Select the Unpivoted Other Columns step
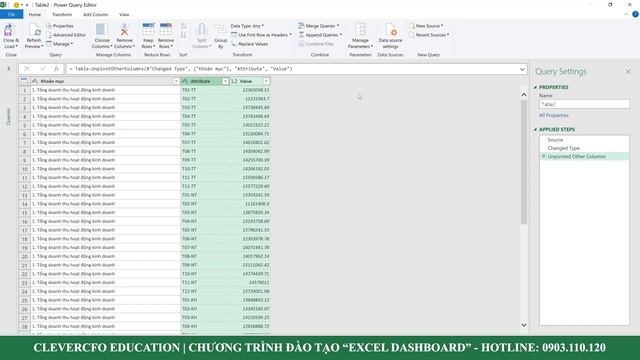The image size is (640, 360). pyautogui.click(x=584, y=156)
